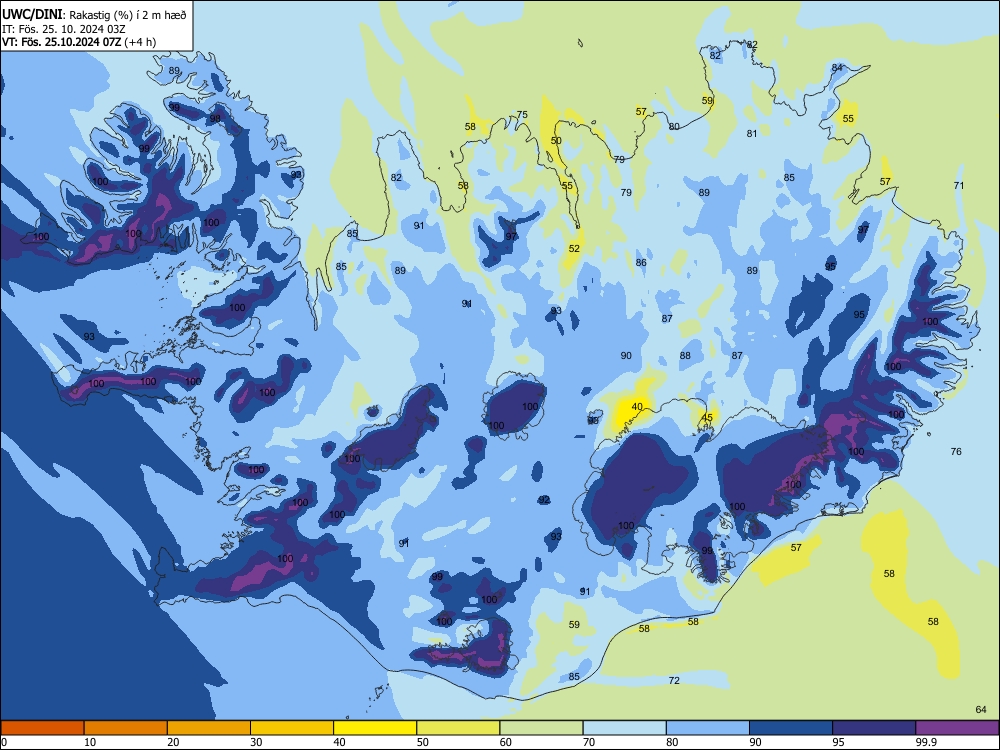Click the legend scale label "0"
The height and width of the screenshot is (750, 1000).
tap(4, 742)
